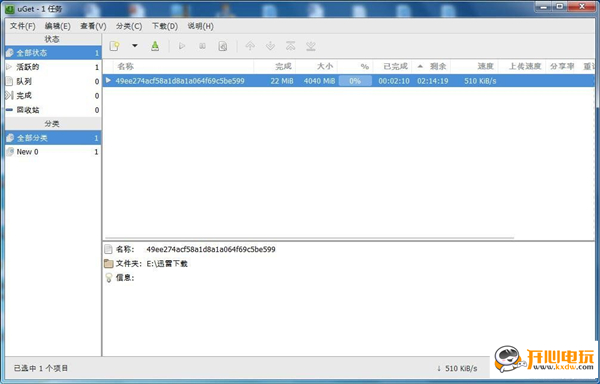This screenshot has width=600, height=384.
Task: Open the 说明(H) menu
Action: tap(201, 26)
